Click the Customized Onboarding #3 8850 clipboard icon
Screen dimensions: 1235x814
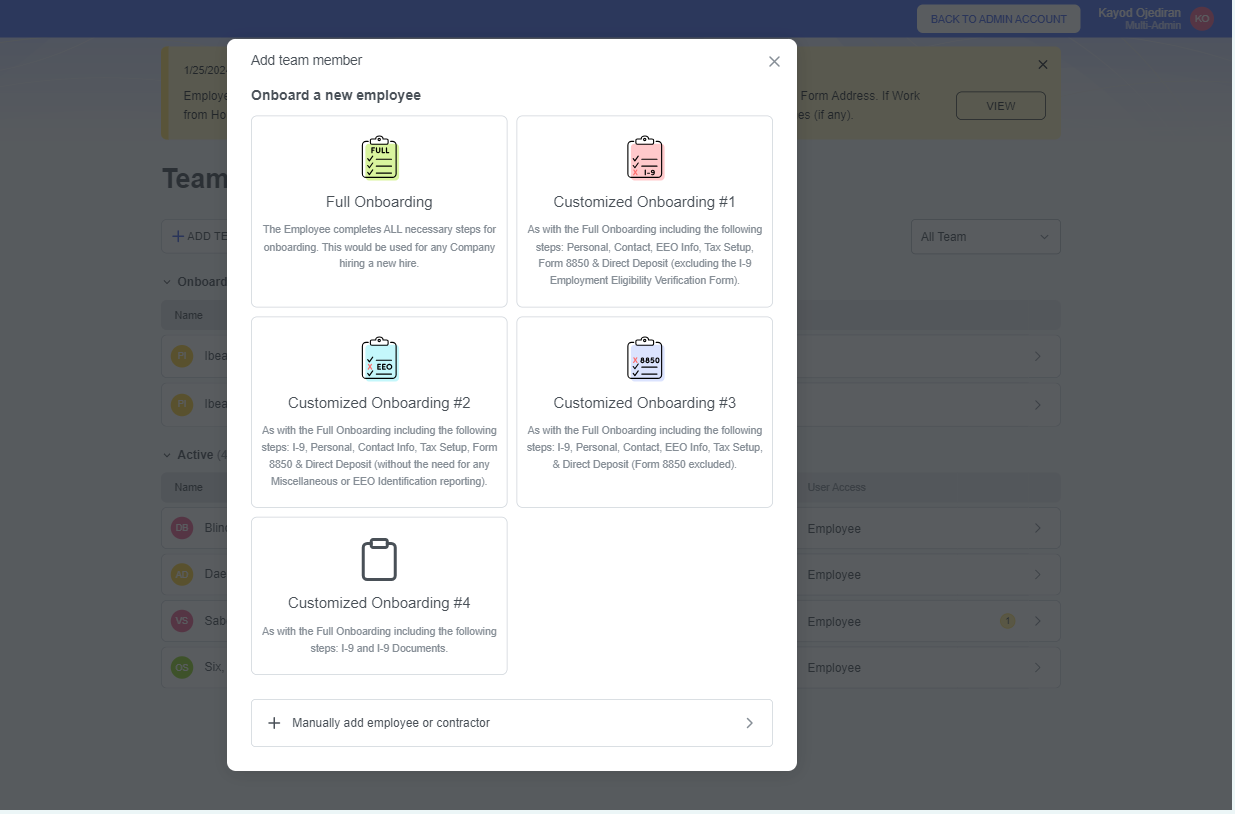coord(645,359)
